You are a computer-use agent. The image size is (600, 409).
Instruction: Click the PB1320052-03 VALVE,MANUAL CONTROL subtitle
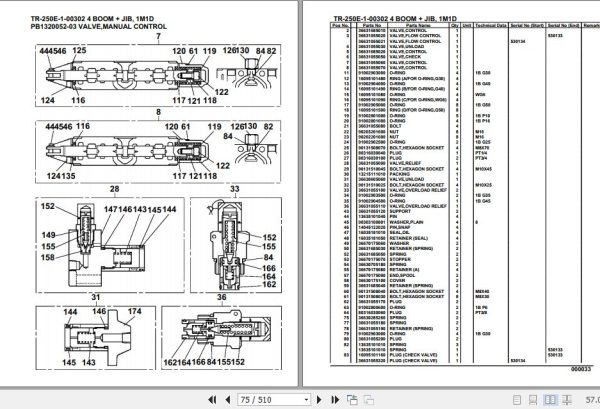coord(99,27)
